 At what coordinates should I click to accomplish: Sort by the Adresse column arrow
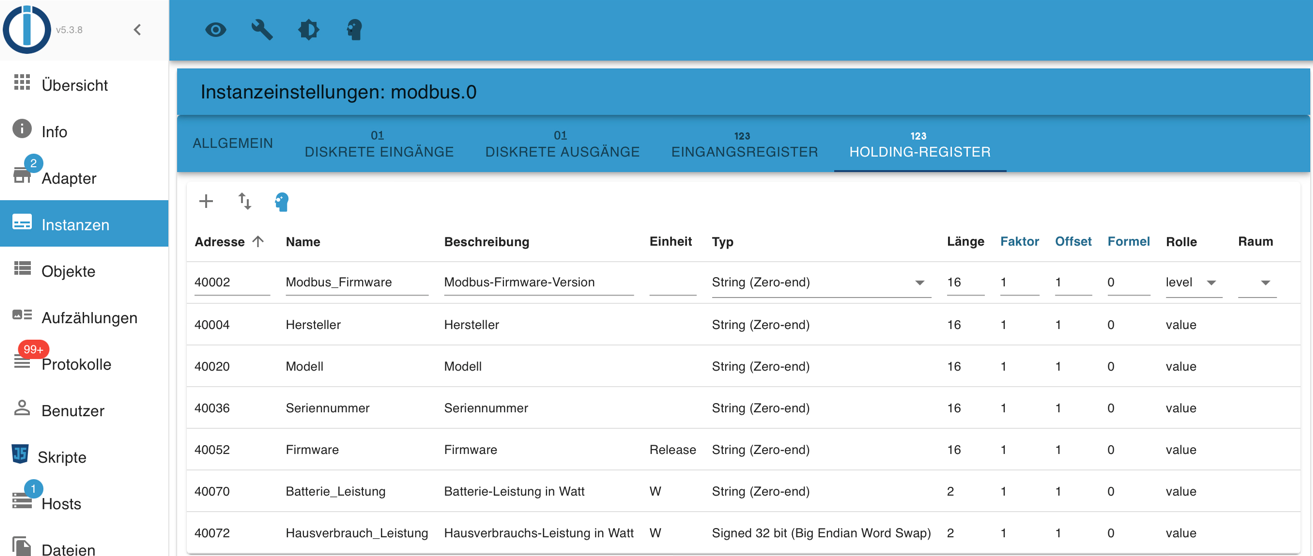(x=258, y=241)
